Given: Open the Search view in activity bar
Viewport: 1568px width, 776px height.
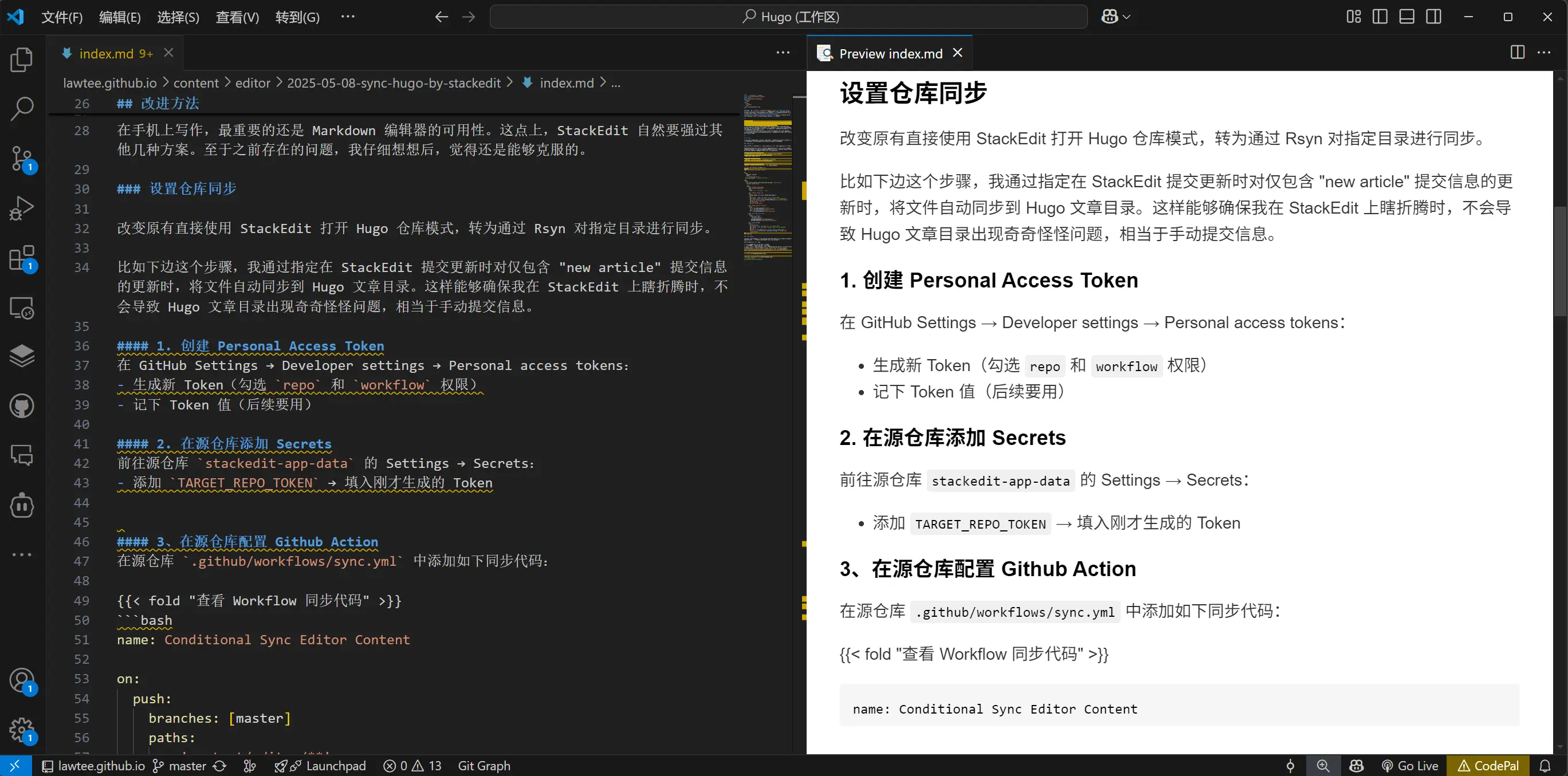Looking at the screenshot, I should 22,109.
